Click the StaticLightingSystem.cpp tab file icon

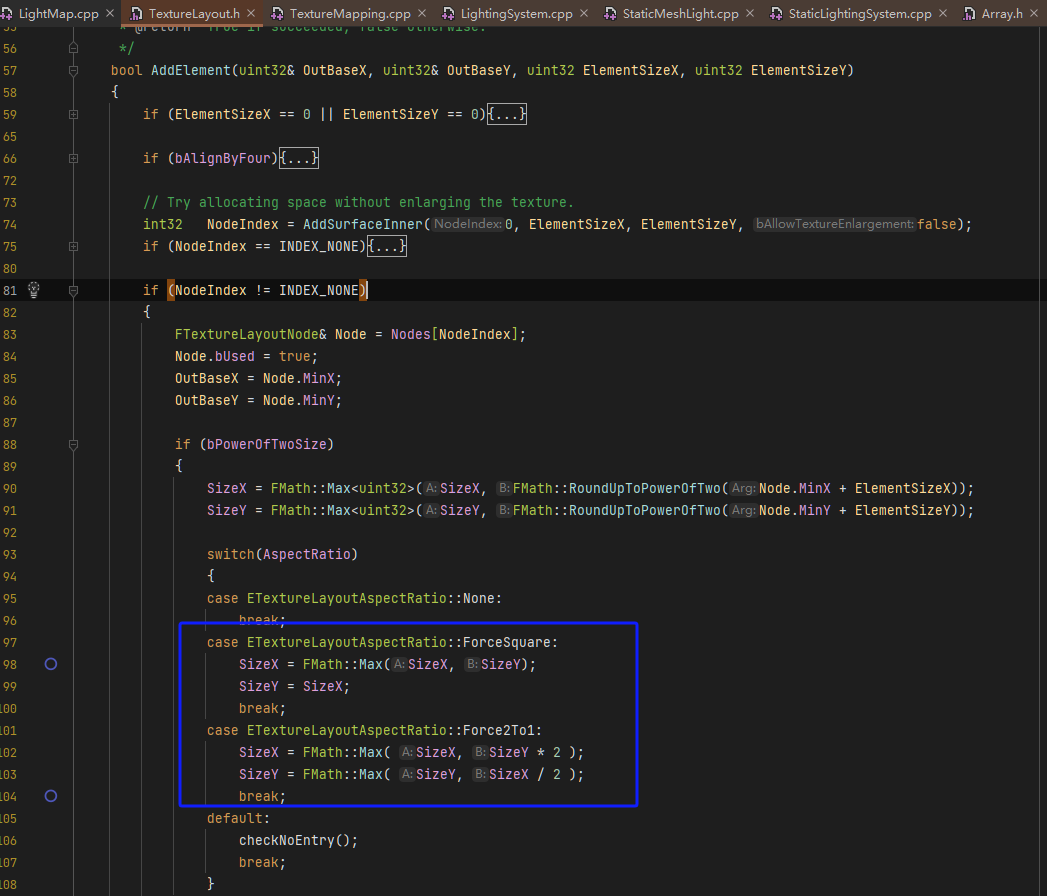[x=776, y=13]
